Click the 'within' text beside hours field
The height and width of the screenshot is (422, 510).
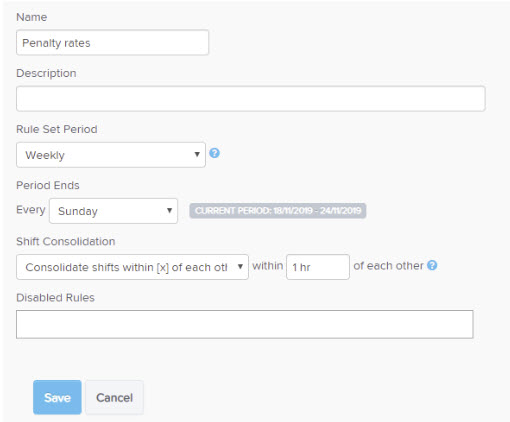[268, 266]
